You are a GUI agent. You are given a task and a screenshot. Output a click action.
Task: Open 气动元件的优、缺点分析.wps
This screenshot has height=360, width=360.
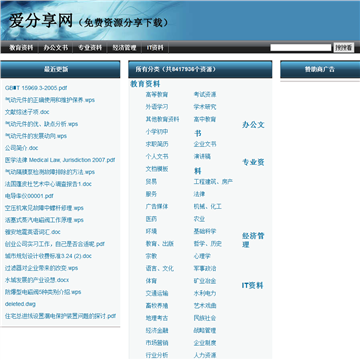[x=42, y=124]
